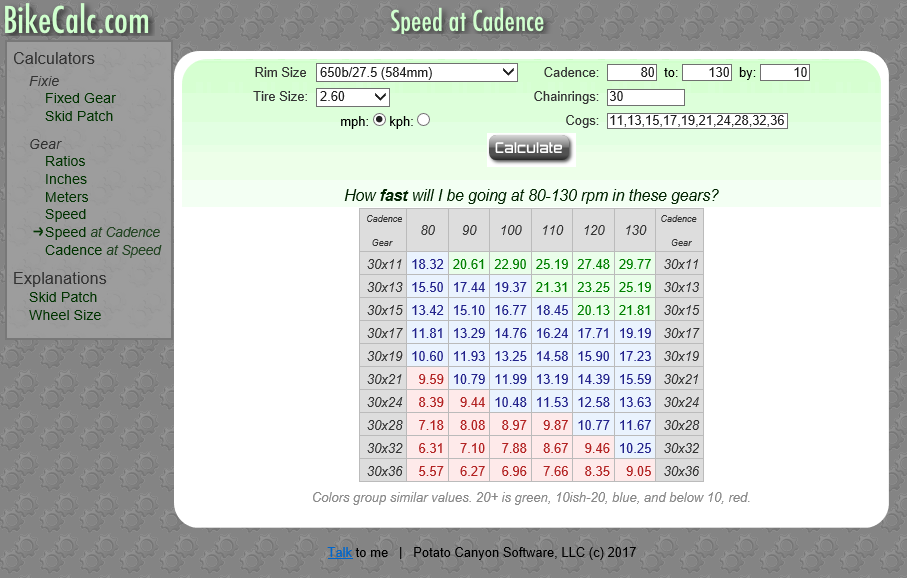Select the mph radio button

pyautogui.click(x=379, y=120)
